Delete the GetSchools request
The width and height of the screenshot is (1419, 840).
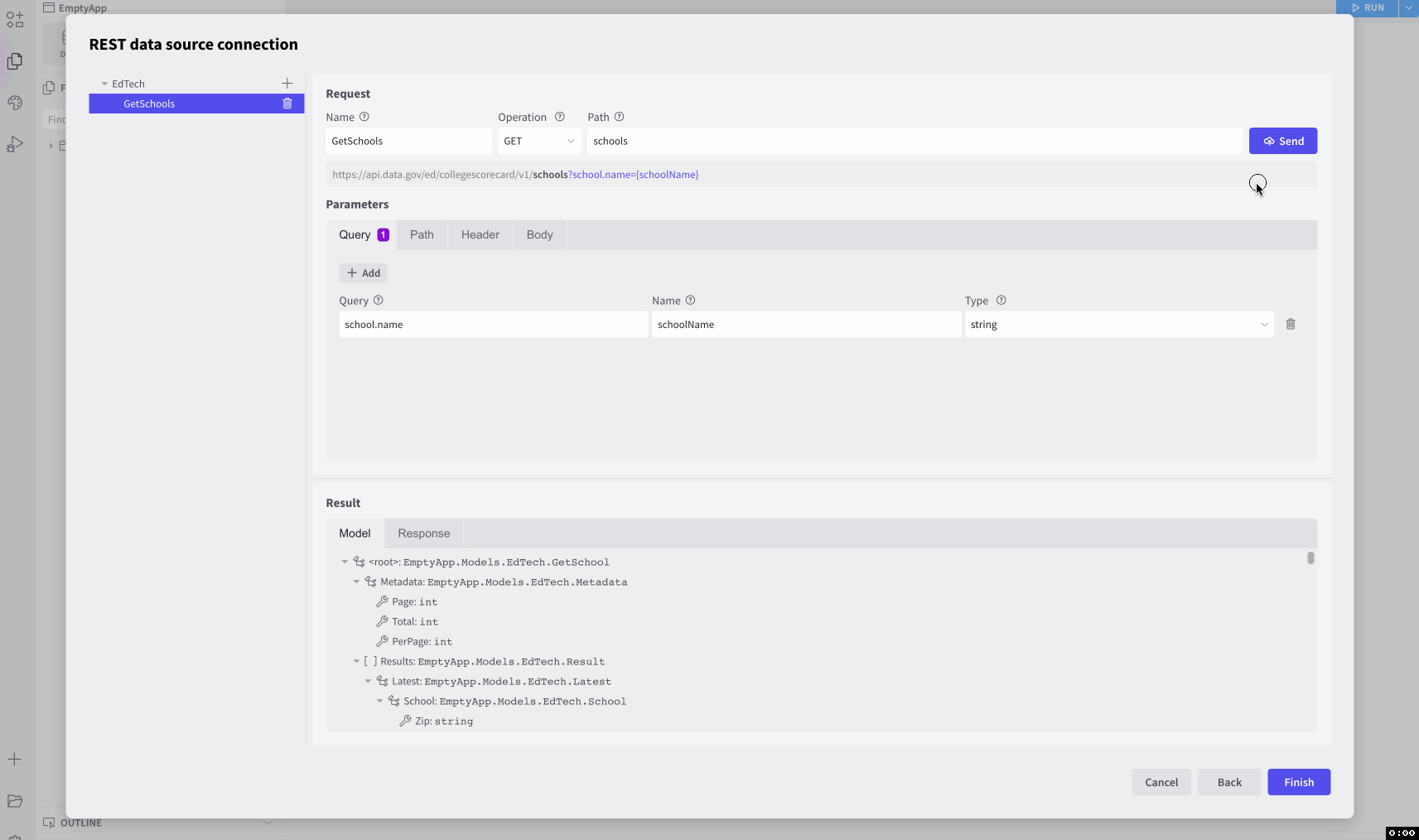coord(287,104)
